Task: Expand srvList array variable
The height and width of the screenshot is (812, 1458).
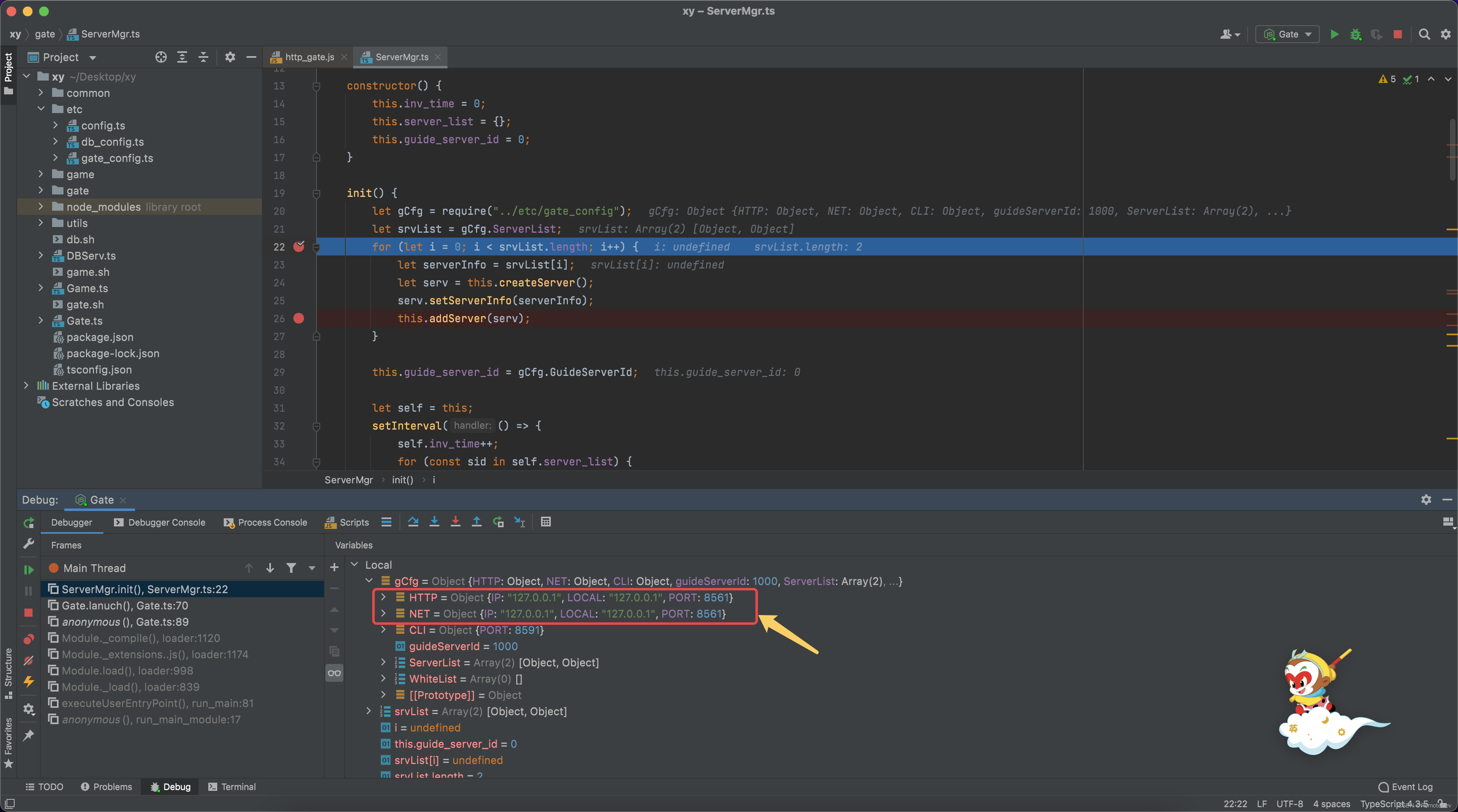Action: pyautogui.click(x=369, y=711)
